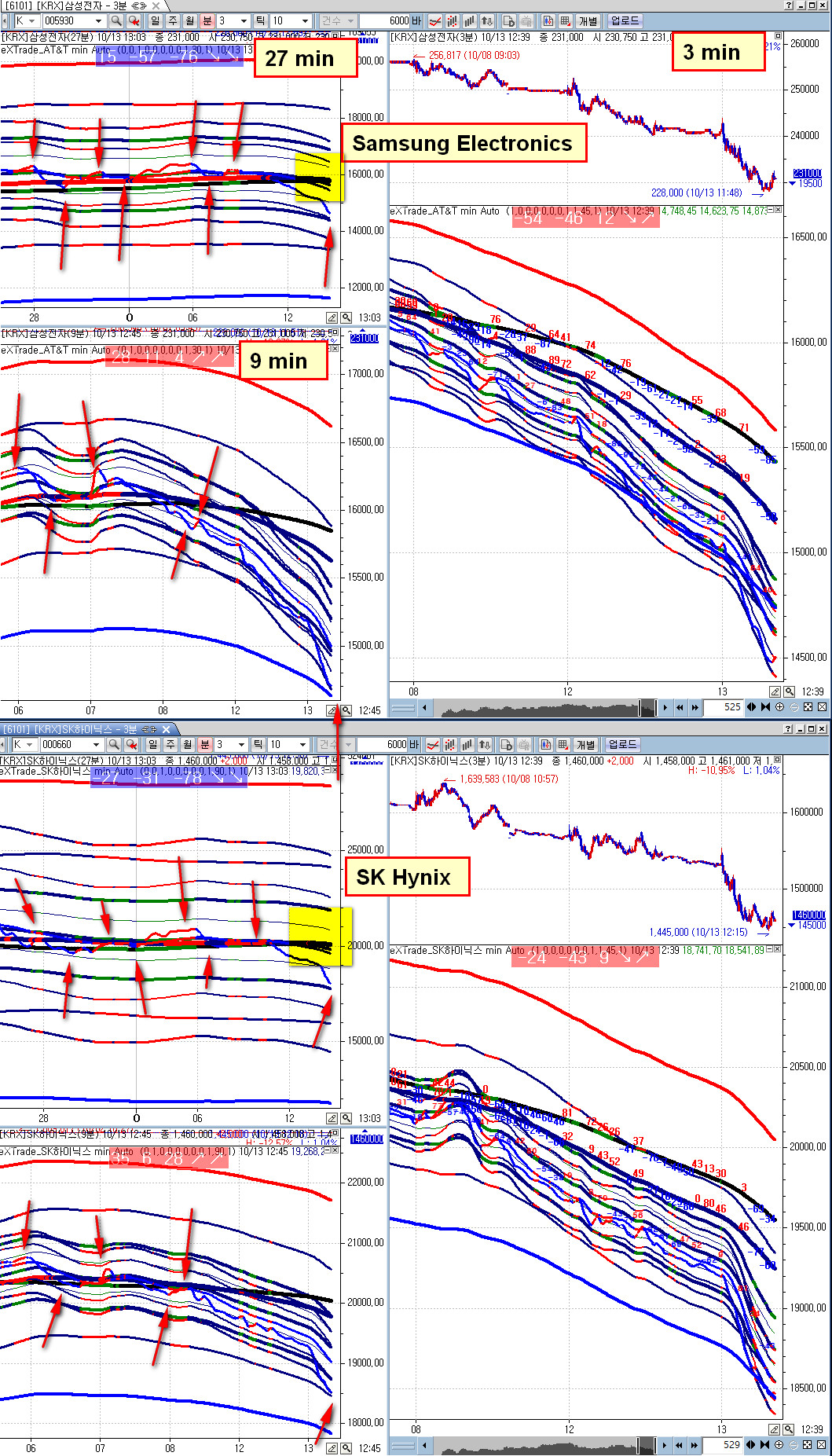Image resolution: width=832 pixels, height=1456 pixels.
Task: Click the 업로드 button in Samsung toolbar
Action: click(x=625, y=20)
